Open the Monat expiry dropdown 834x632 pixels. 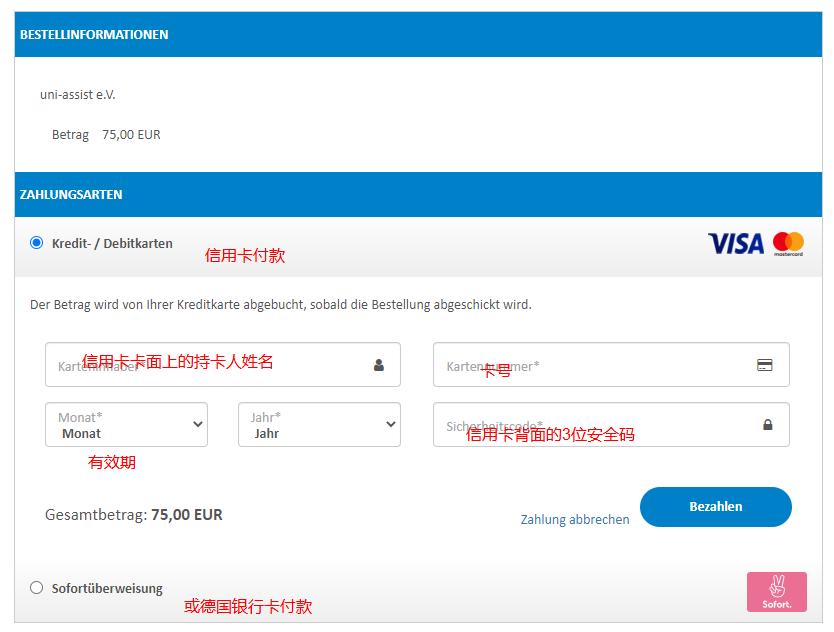click(126, 425)
